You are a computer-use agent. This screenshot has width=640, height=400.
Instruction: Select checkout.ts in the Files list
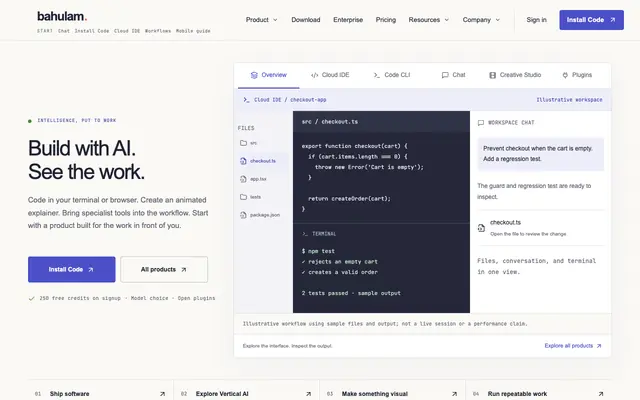click(x=262, y=161)
